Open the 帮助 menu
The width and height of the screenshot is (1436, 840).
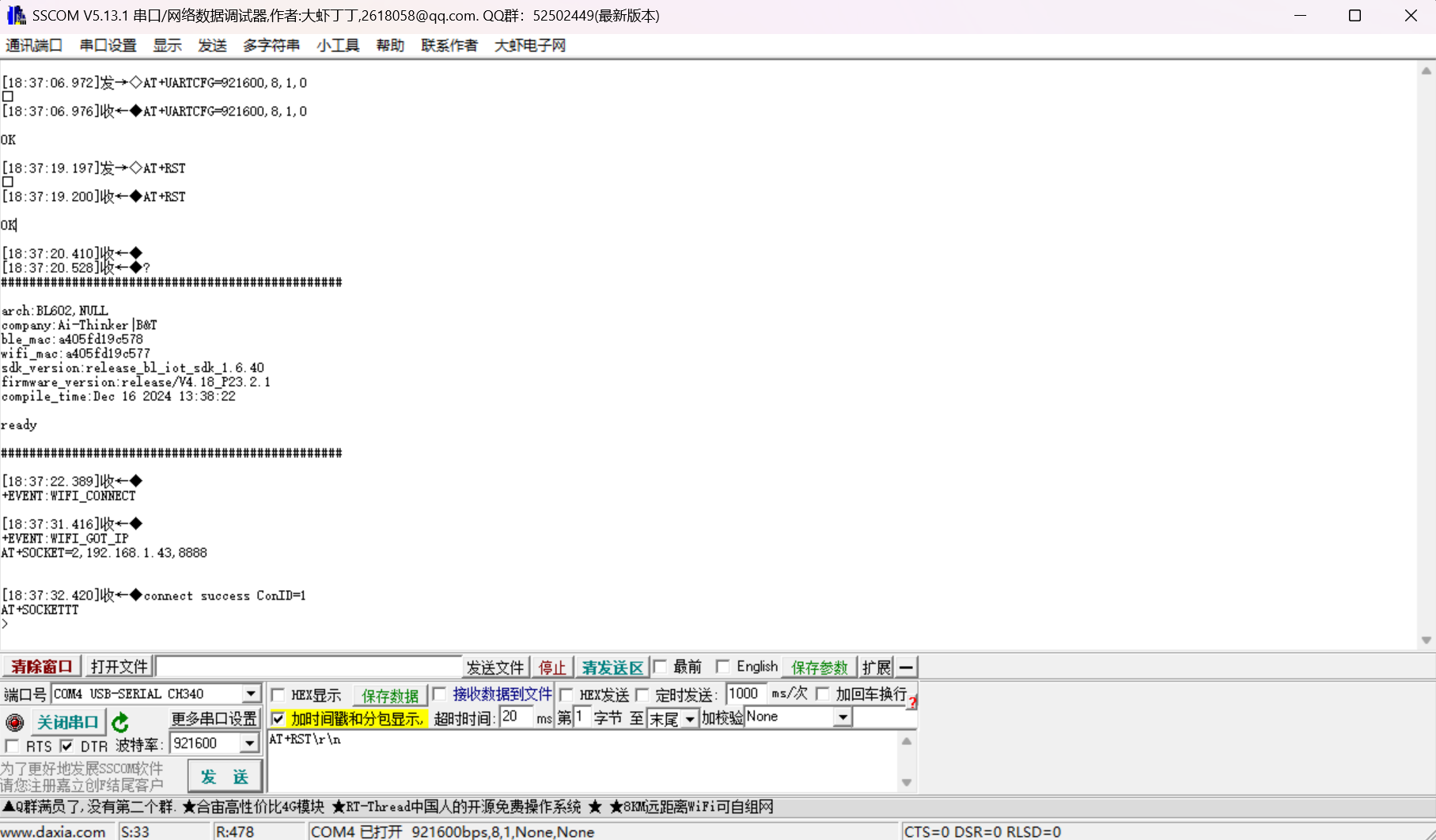point(390,46)
